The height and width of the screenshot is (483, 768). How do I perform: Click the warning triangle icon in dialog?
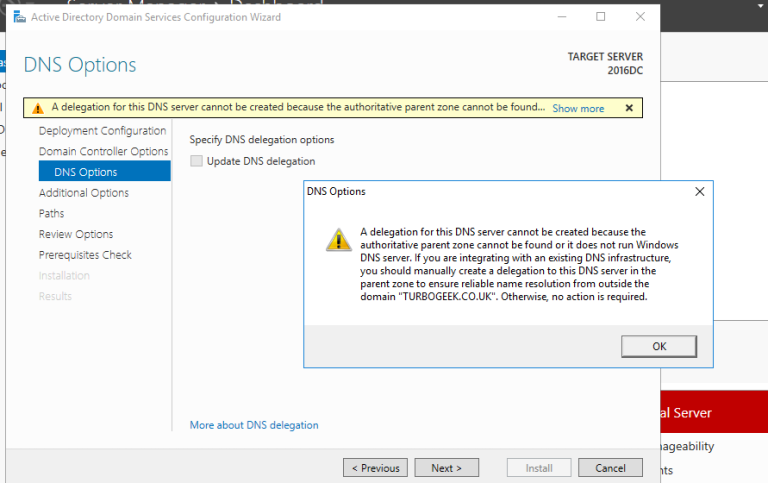click(338, 240)
